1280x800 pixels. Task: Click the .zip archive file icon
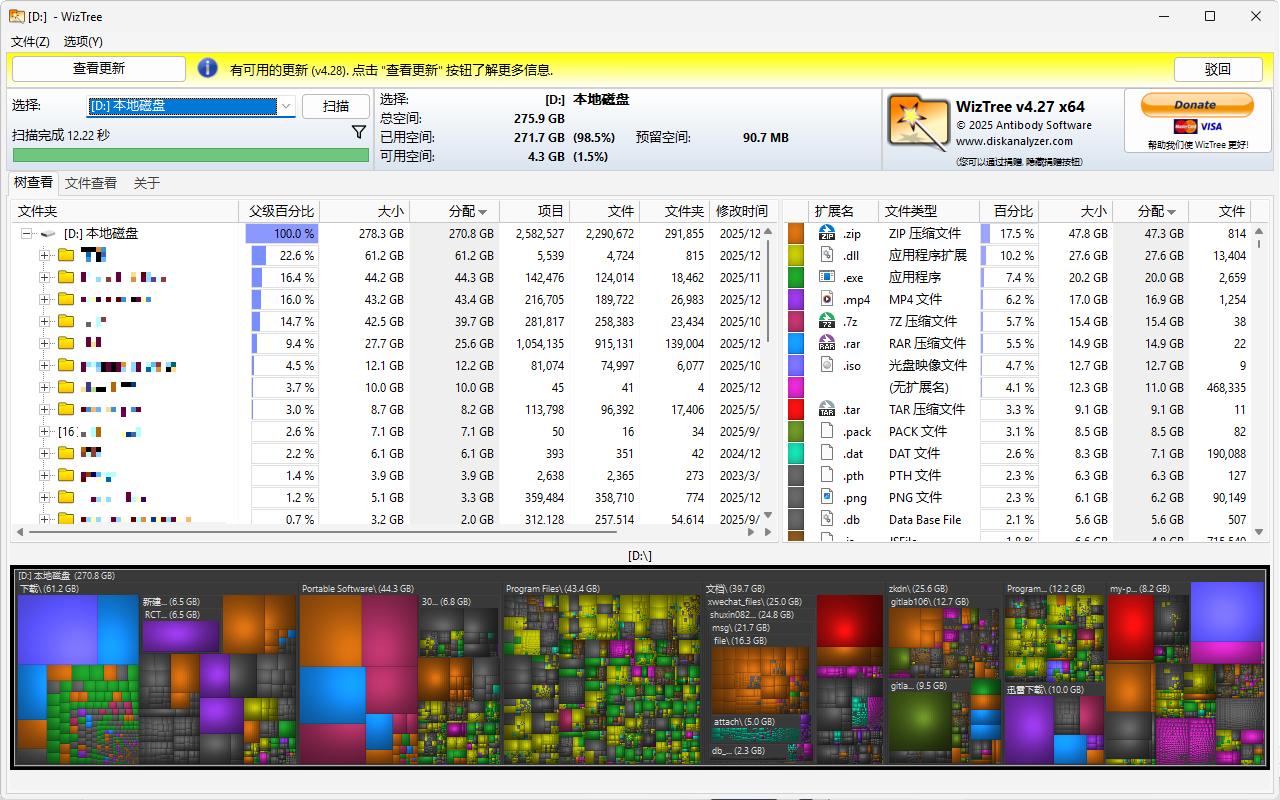click(x=827, y=233)
